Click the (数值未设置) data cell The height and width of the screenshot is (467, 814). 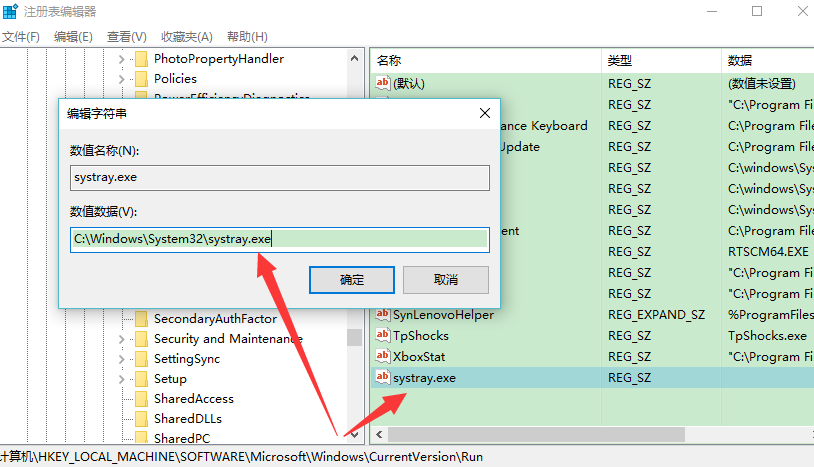[x=762, y=84]
